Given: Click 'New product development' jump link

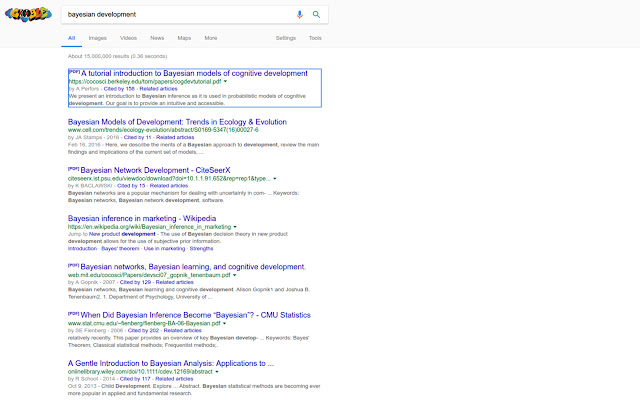Looking at the screenshot, I should coord(122,234).
